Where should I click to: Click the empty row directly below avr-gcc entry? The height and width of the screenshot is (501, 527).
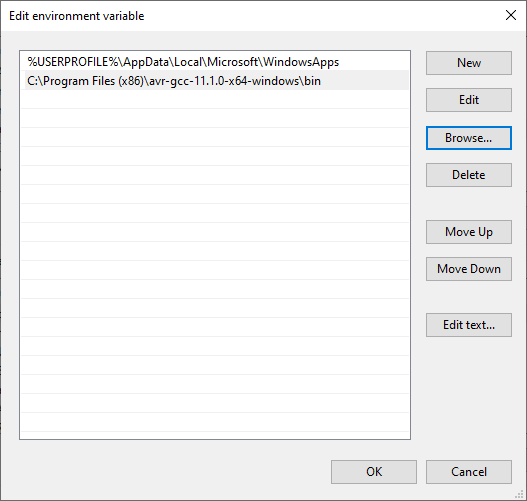(x=215, y=99)
